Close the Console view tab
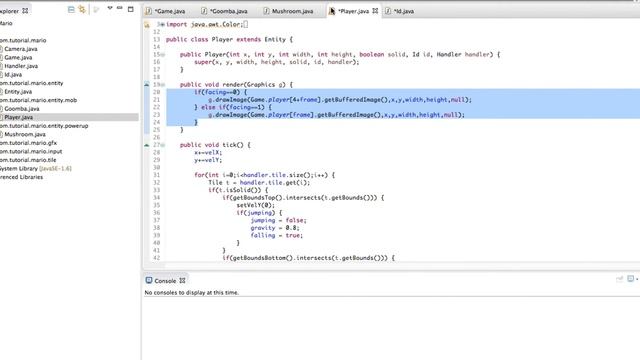Viewport: 640px width, 360px height. (182, 281)
